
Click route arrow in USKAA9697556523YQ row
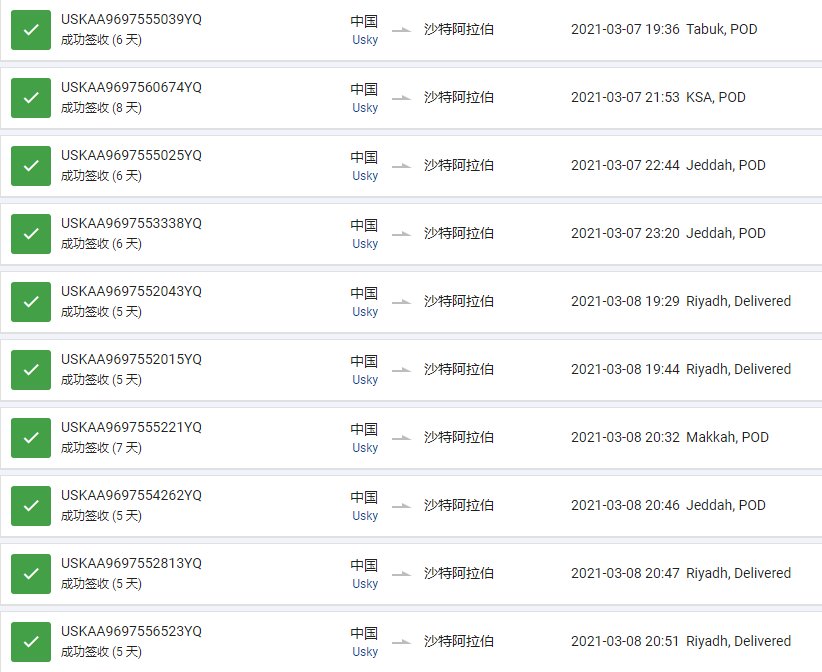402,642
